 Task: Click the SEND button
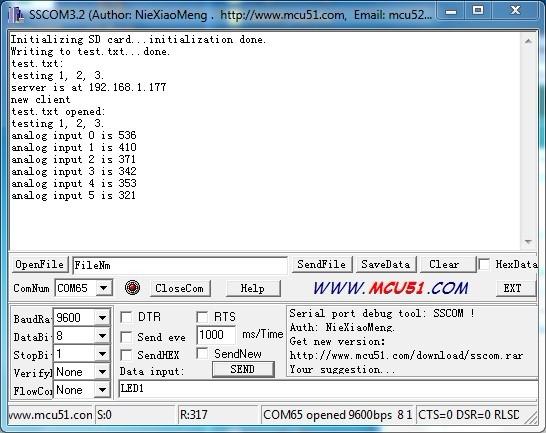[x=243, y=369]
